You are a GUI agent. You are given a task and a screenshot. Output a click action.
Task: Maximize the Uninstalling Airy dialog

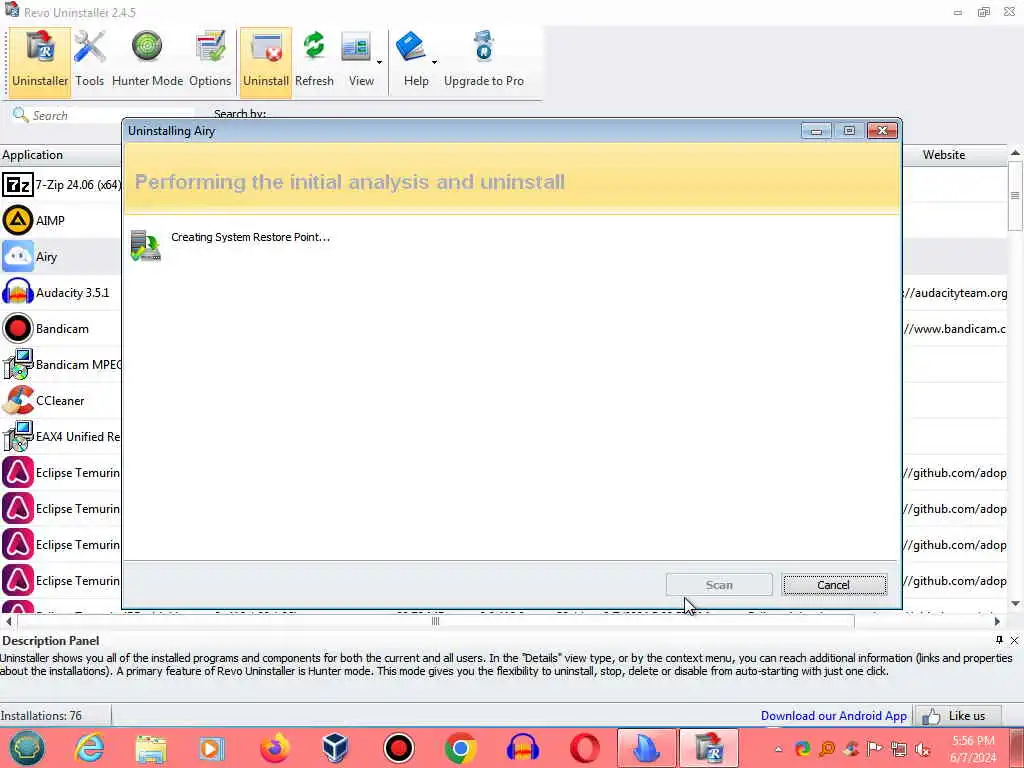(849, 131)
